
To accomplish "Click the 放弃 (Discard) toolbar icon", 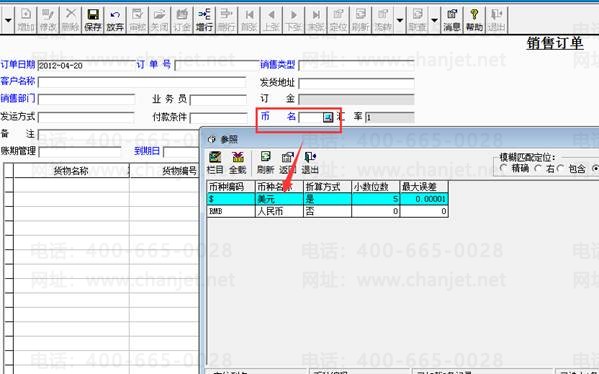I will (x=115, y=20).
